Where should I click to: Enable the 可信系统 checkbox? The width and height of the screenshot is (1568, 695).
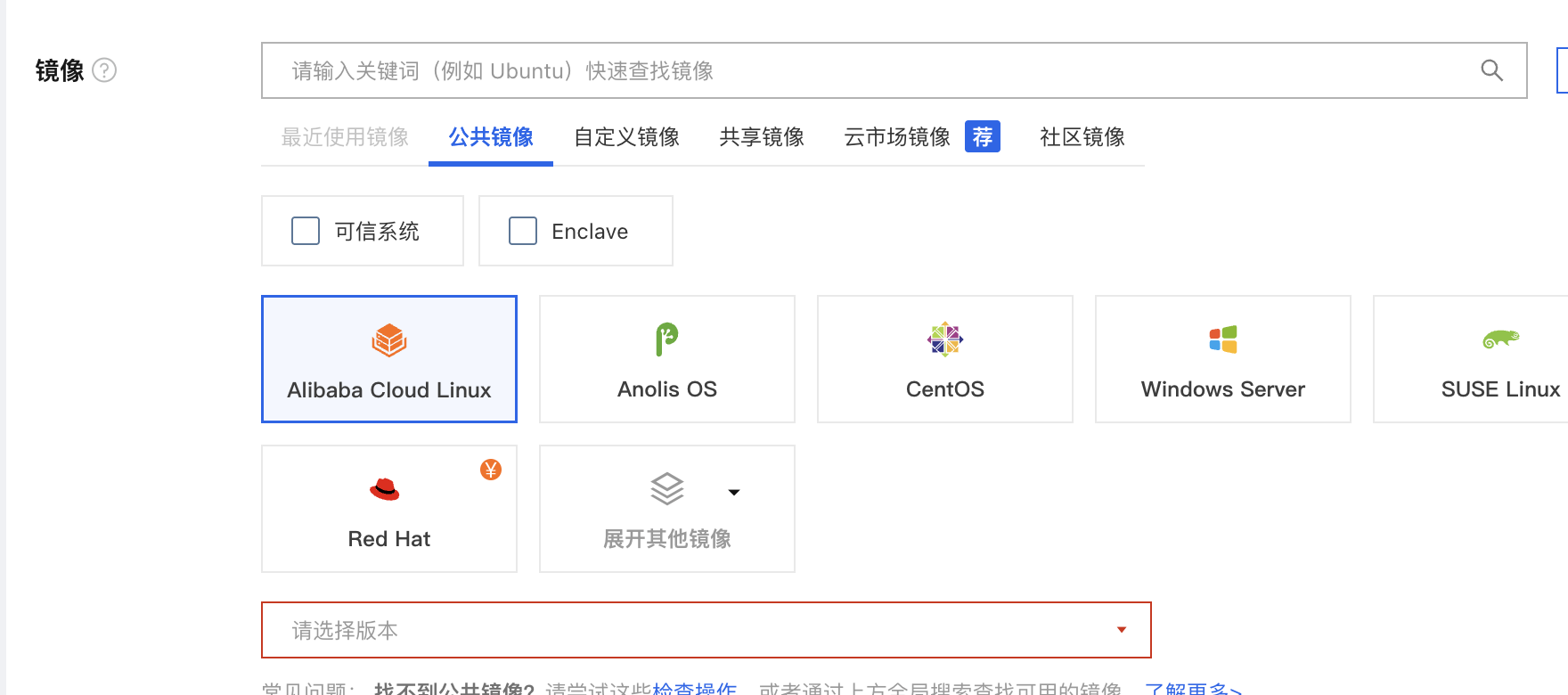point(306,231)
